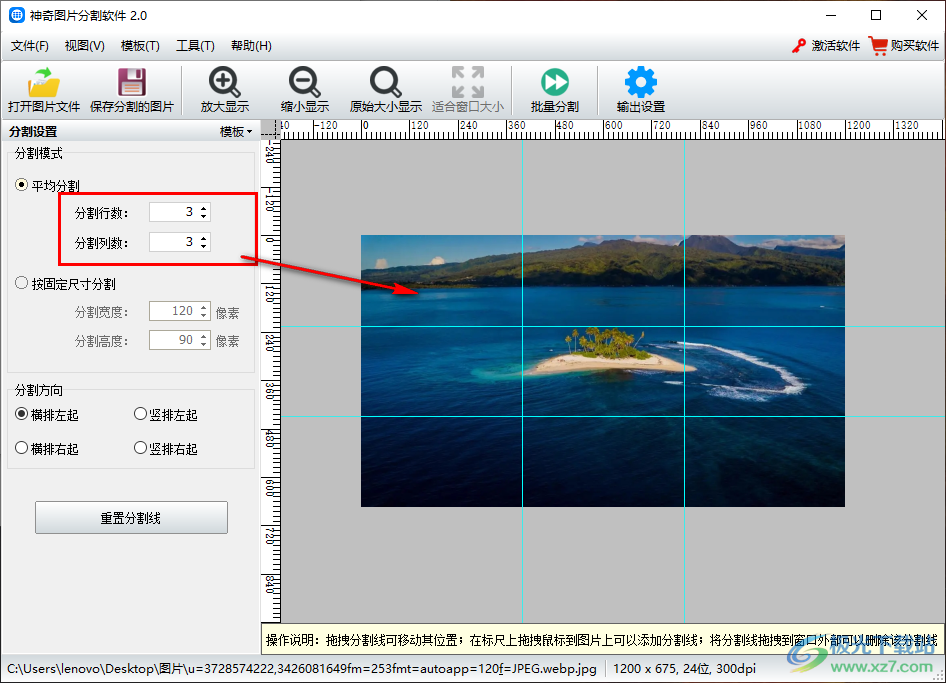Click the 分割设置 panel title

[x=33, y=132]
